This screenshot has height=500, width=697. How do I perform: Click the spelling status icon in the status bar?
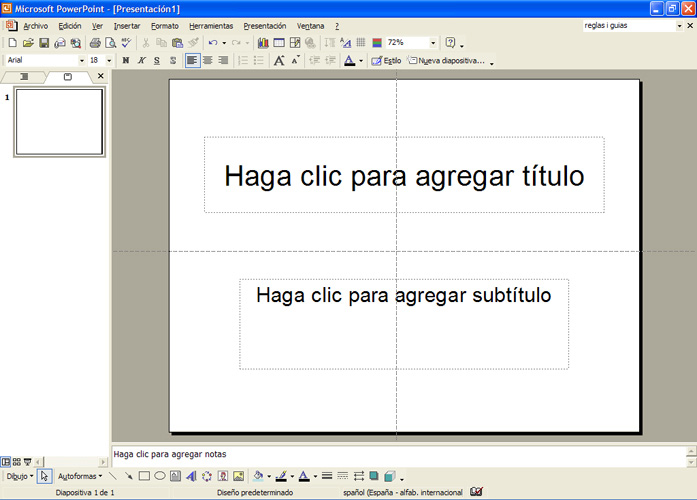pos(476,492)
